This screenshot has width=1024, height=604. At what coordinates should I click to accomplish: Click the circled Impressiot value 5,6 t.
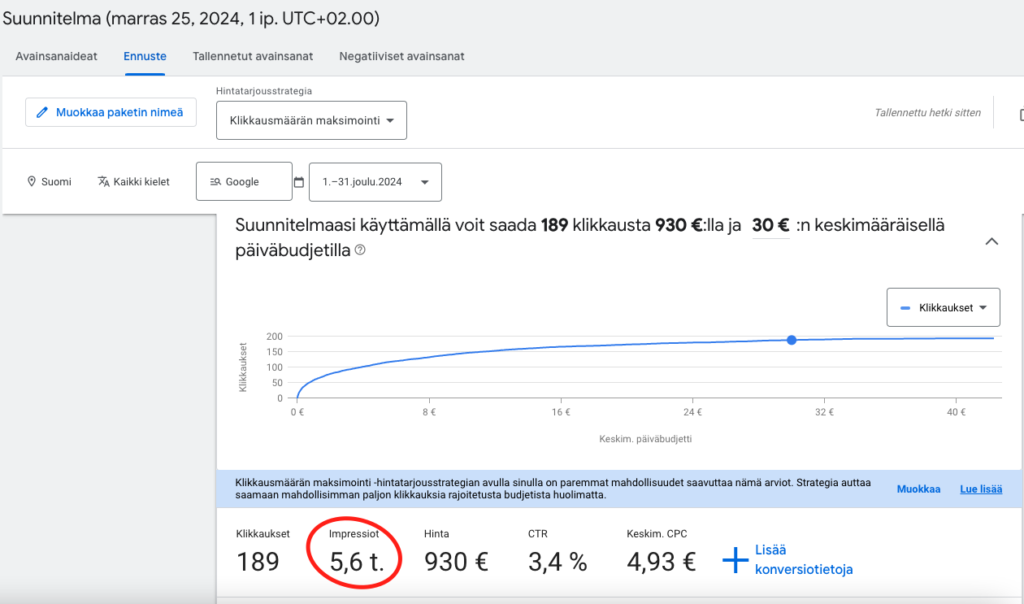tap(357, 562)
